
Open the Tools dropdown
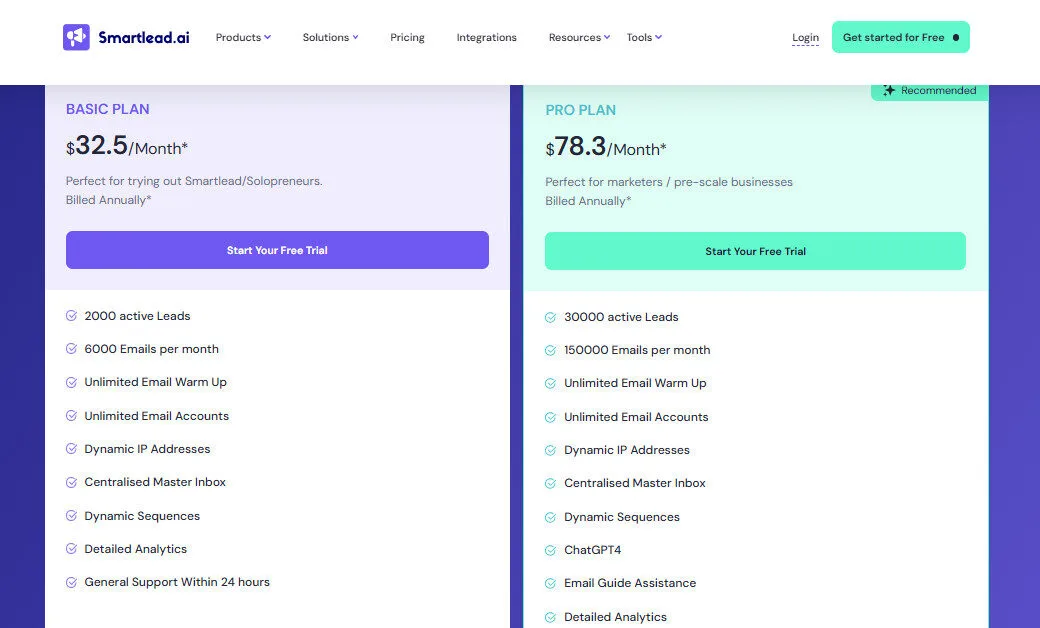coord(643,37)
